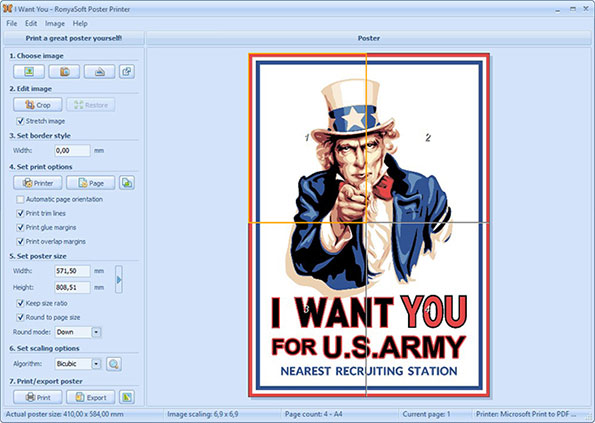This screenshot has height=423, width=595.
Task: Click the Print button
Action: [x=38, y=397]
